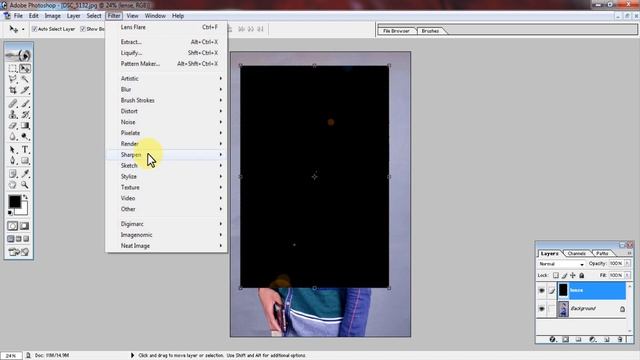Toggle Show Bounding Box checkbox
This screenshot has width=640, height=360.
point(83,29)
